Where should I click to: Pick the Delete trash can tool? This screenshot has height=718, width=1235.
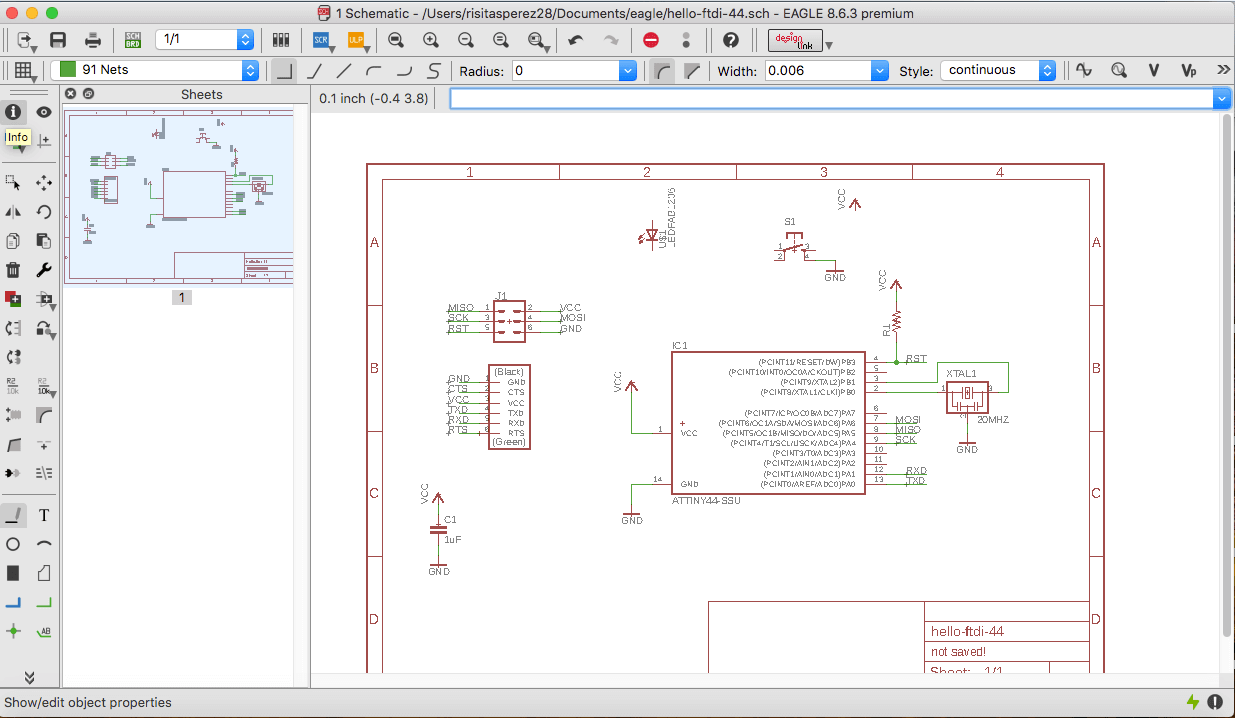point(13,269)
